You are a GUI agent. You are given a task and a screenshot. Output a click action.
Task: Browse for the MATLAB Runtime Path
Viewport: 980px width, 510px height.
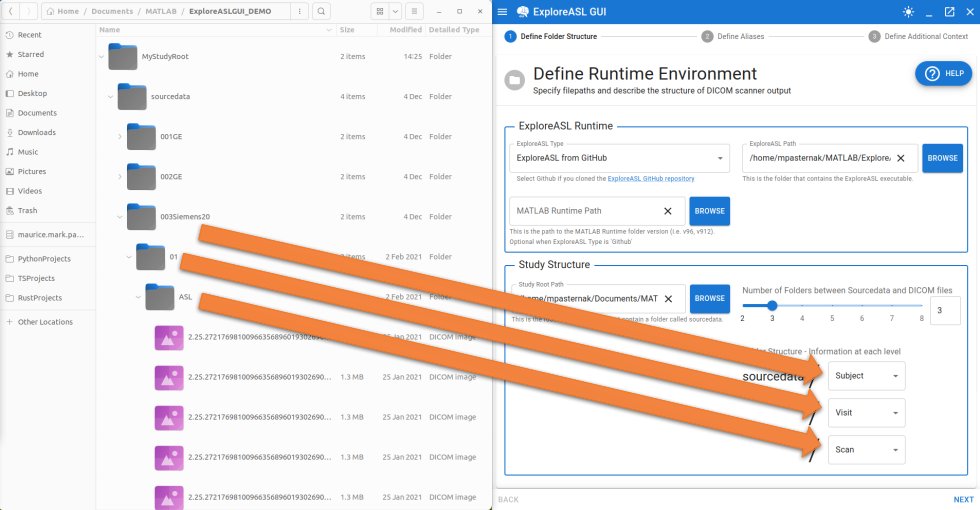pyautogui.click(x=709, y=211)
